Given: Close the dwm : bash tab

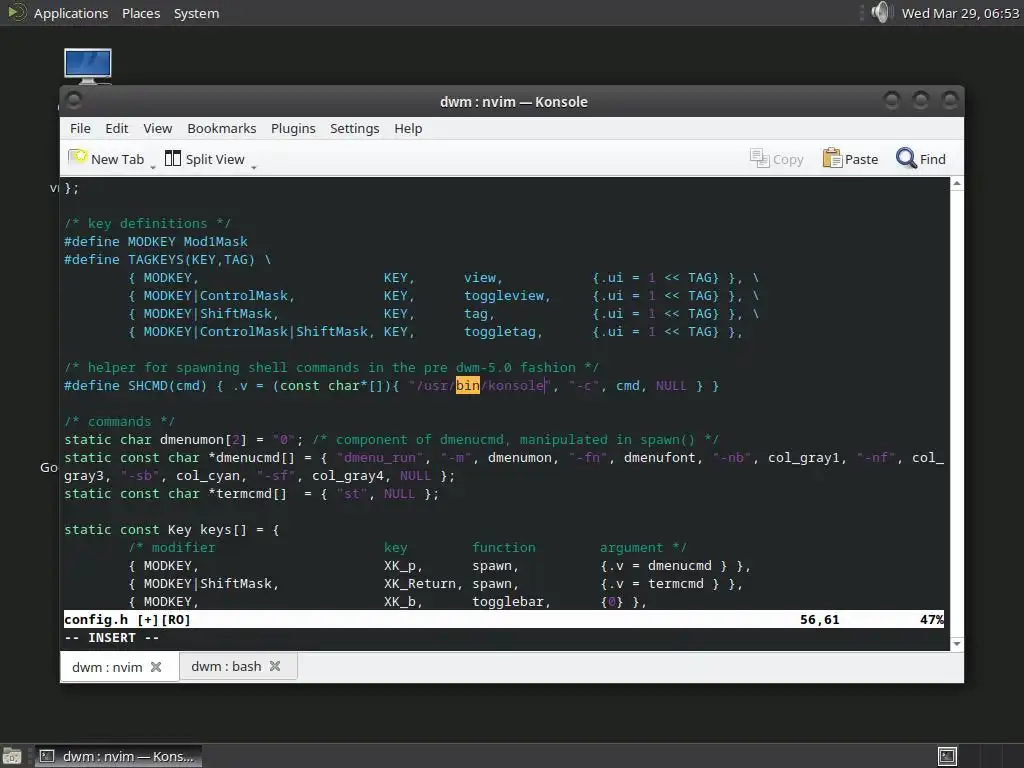Looking at the screenshot, I should (x=275, y=666).
